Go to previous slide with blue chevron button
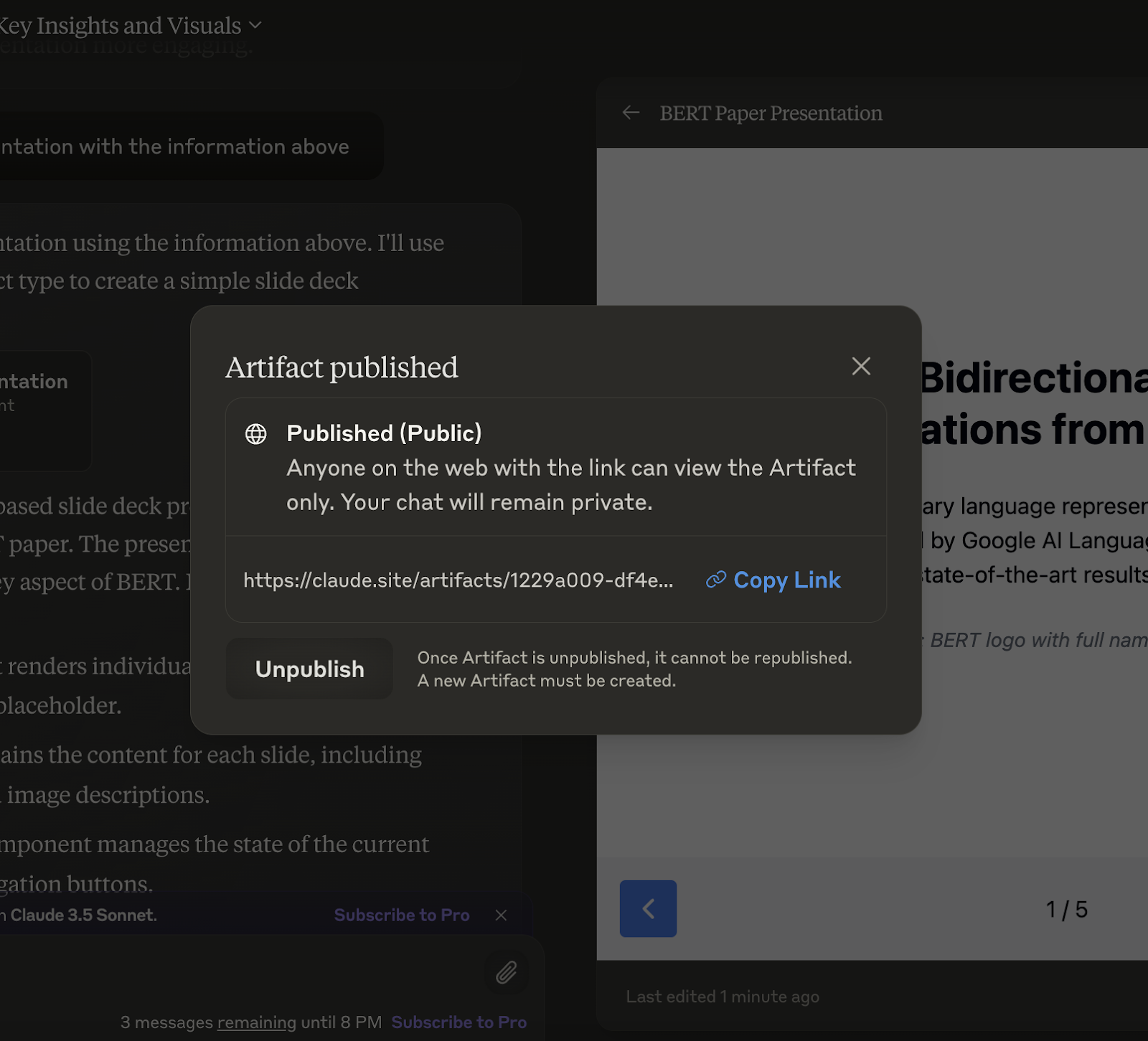This screenshot has width=1148, height=1041. pos(648,908)
